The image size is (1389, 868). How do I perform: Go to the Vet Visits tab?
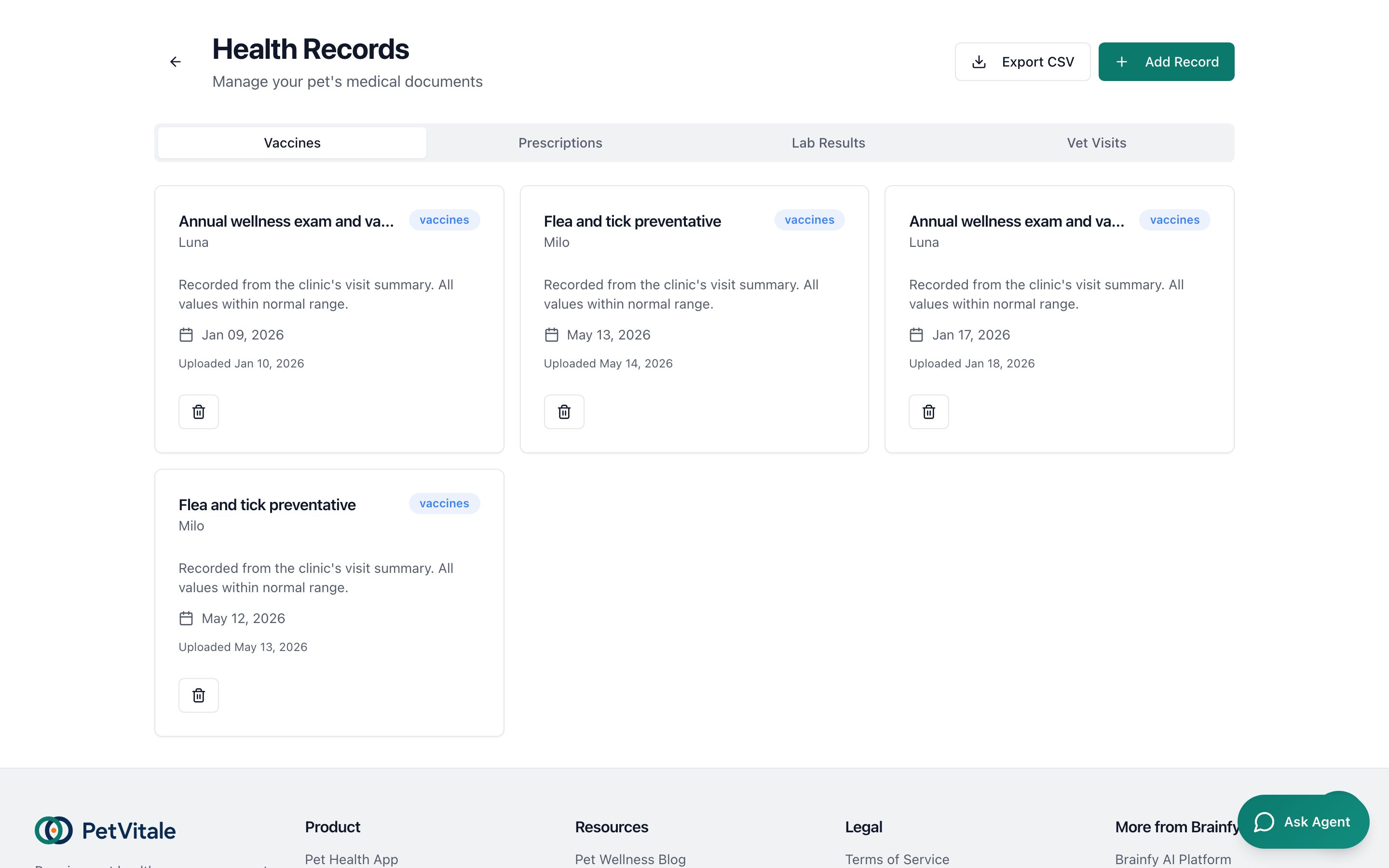tap(1096, 143)
